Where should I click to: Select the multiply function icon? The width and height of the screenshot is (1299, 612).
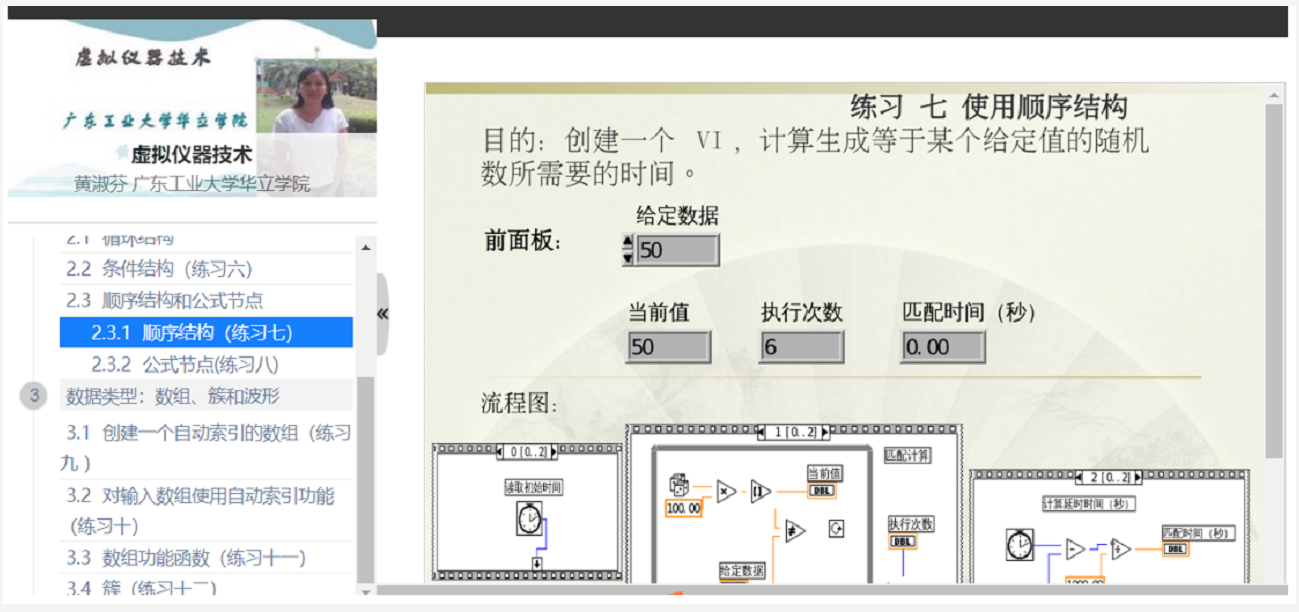(x=726, y=491)
